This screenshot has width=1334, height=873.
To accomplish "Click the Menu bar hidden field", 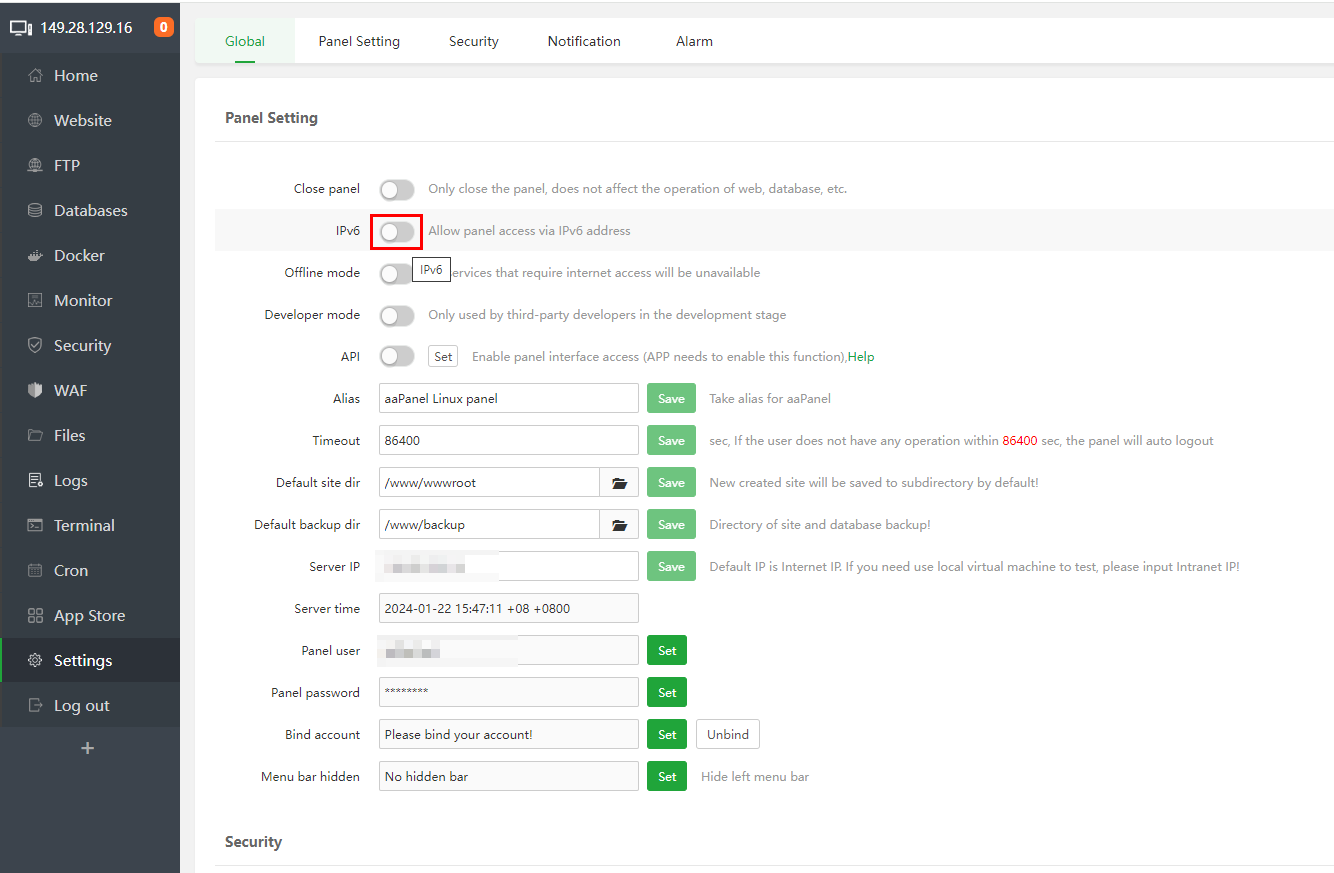I will (x=509, y=777).
